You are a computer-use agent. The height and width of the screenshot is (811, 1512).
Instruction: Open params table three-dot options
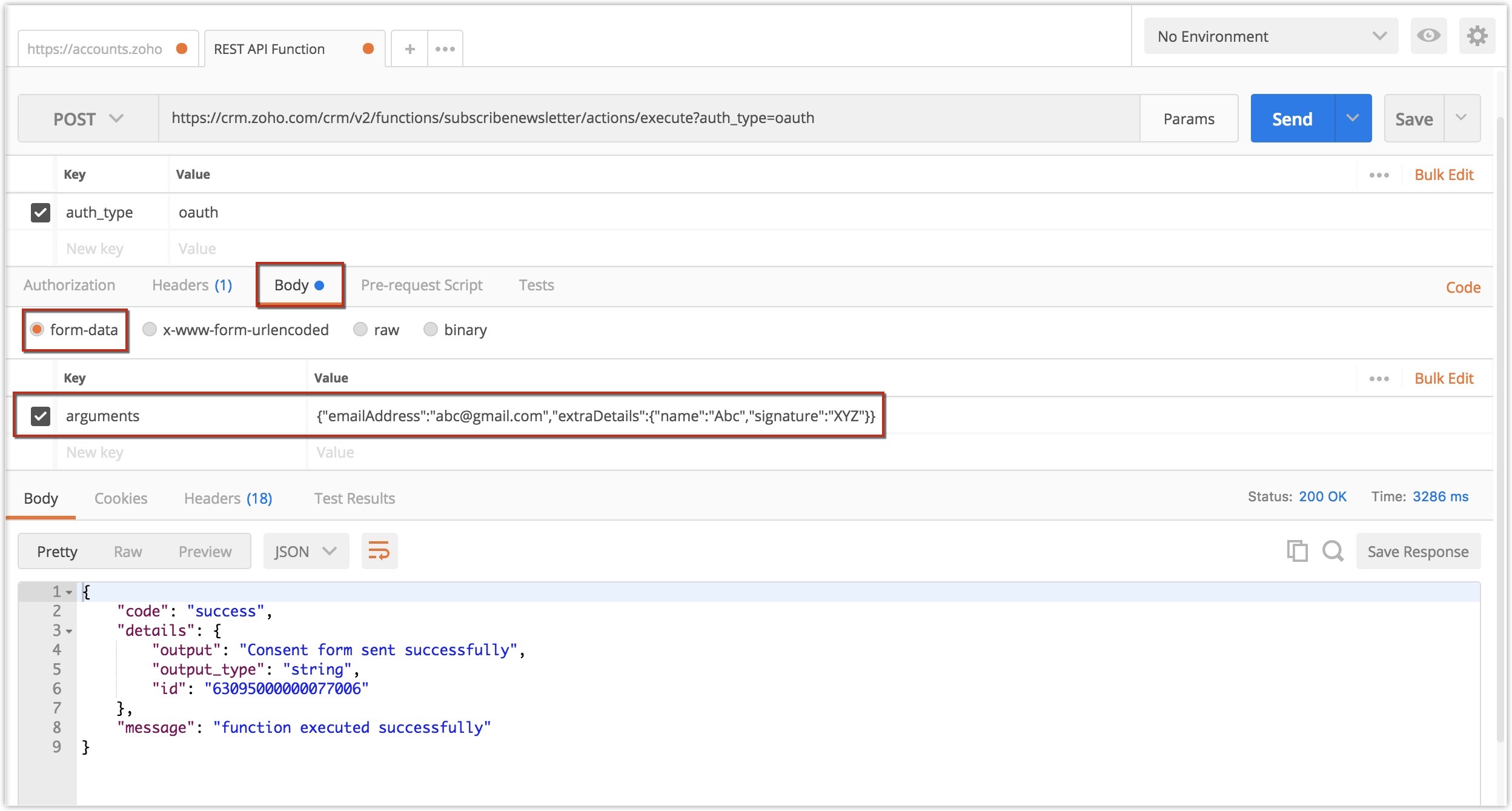click(1379, 175)
